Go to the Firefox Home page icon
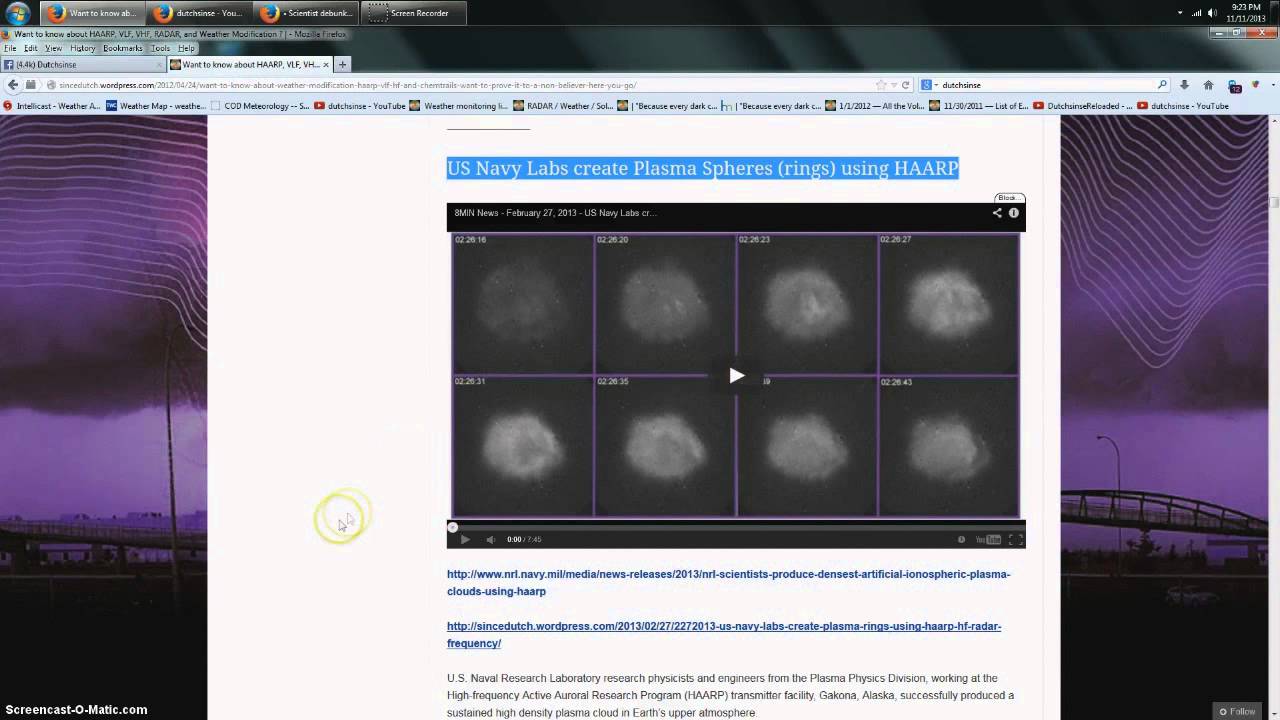 pyautogui.click(x=1208, y=85)
